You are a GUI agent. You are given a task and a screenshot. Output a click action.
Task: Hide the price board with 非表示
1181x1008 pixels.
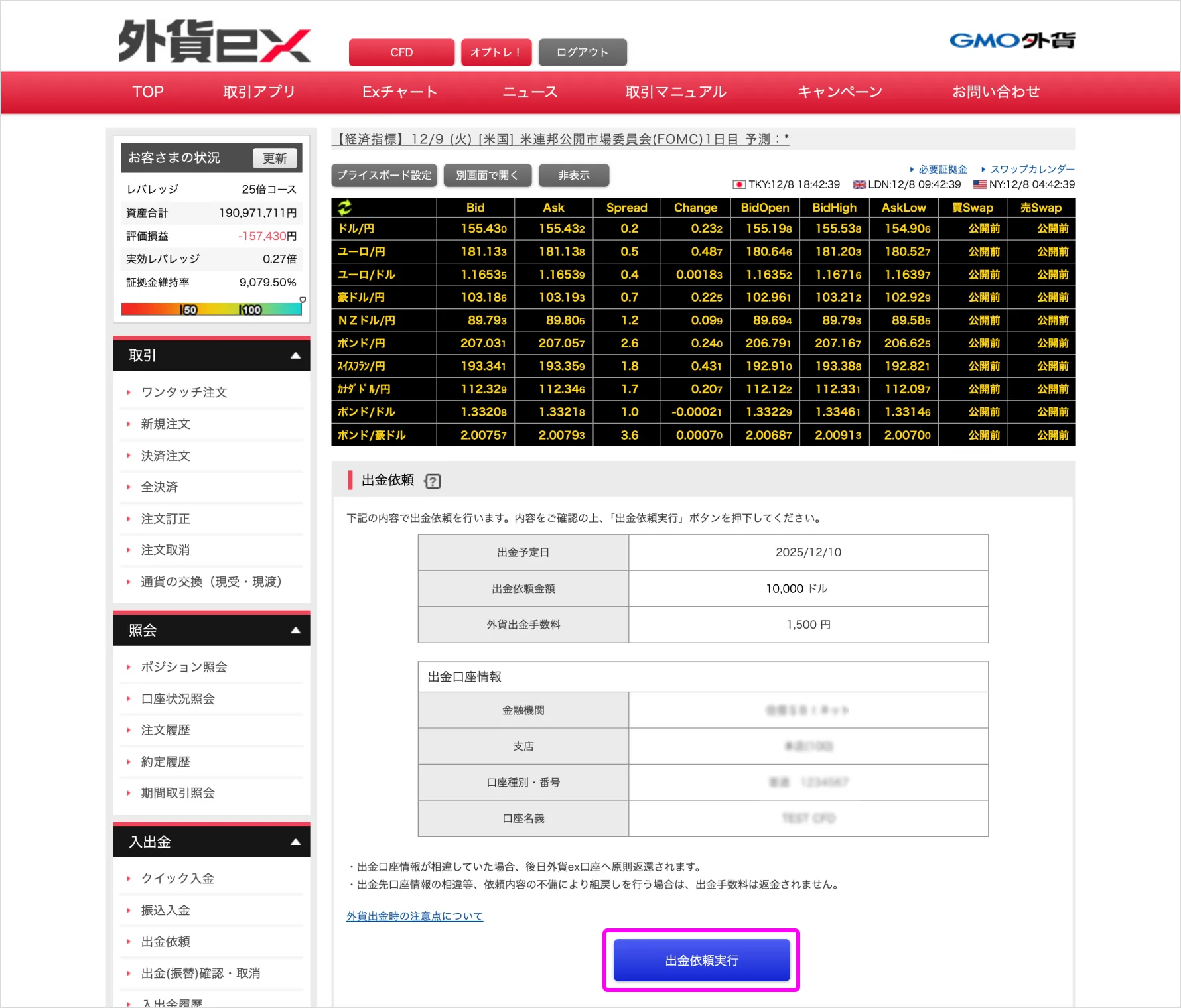(573, 176)
